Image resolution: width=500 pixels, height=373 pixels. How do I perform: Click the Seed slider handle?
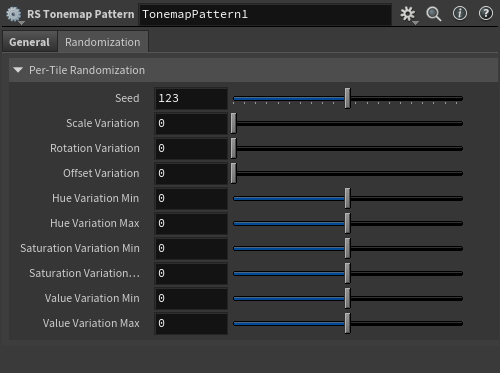(347, 98)
